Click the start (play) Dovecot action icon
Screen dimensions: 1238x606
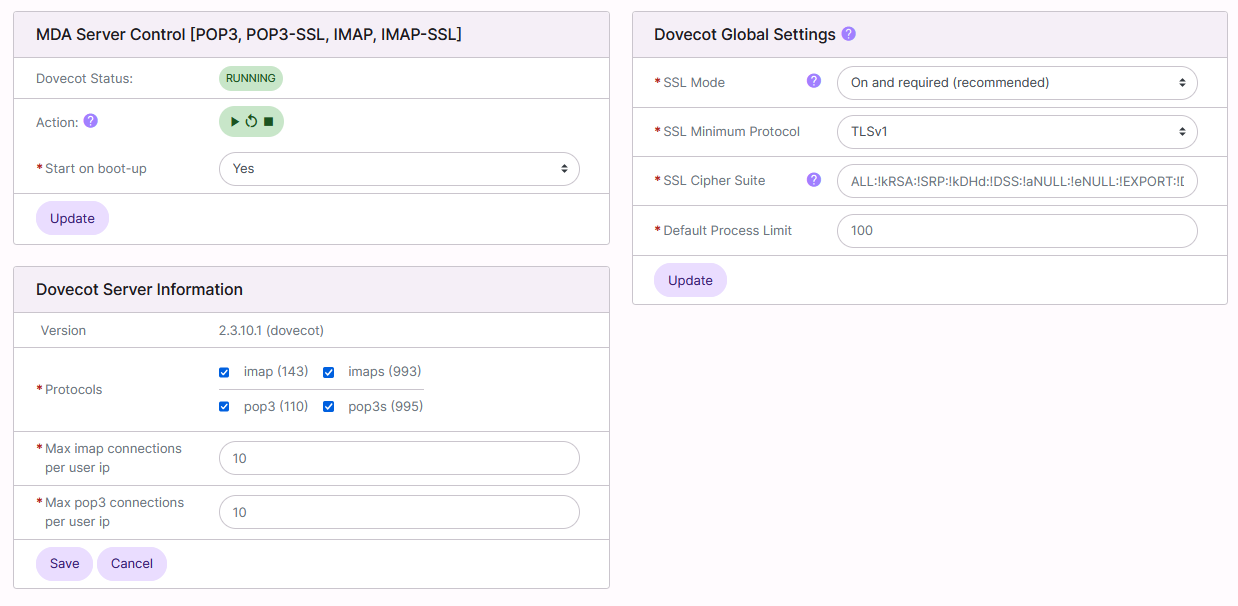(235, 122)
